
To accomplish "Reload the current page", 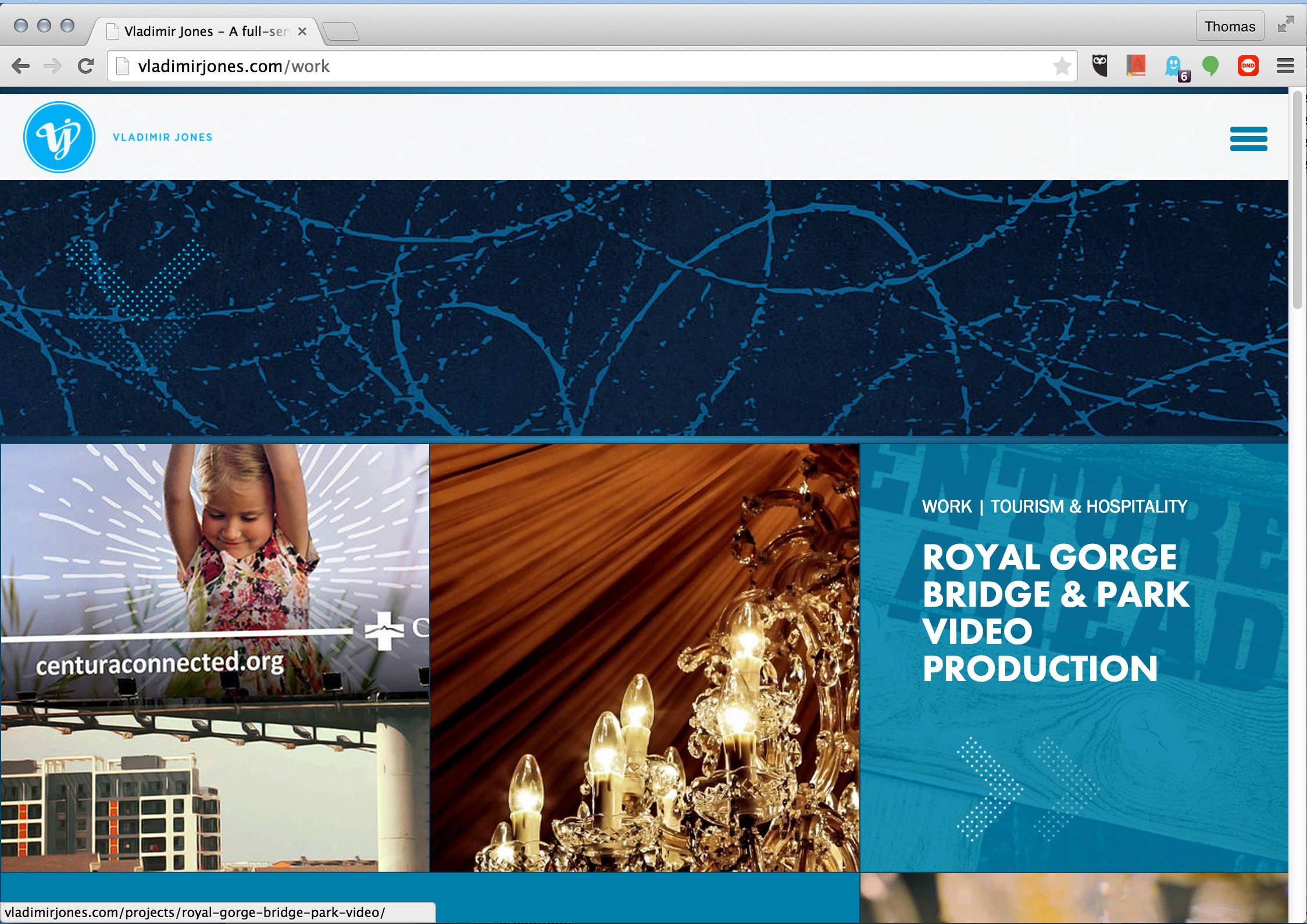I will coord(86,66).
